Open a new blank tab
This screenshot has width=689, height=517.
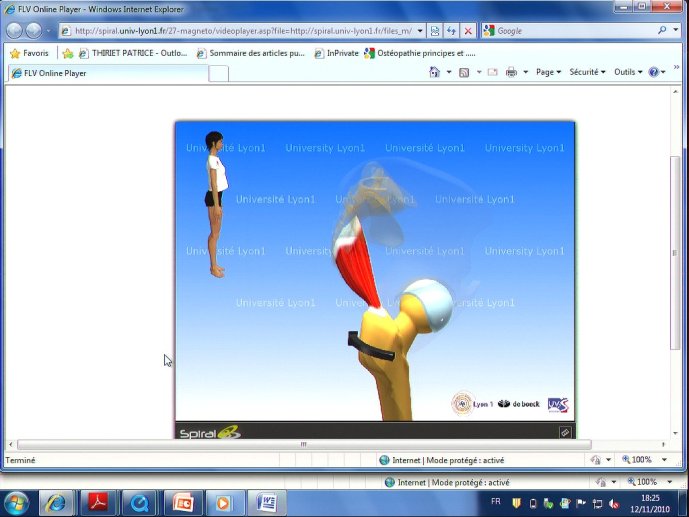tap(218, 73)
